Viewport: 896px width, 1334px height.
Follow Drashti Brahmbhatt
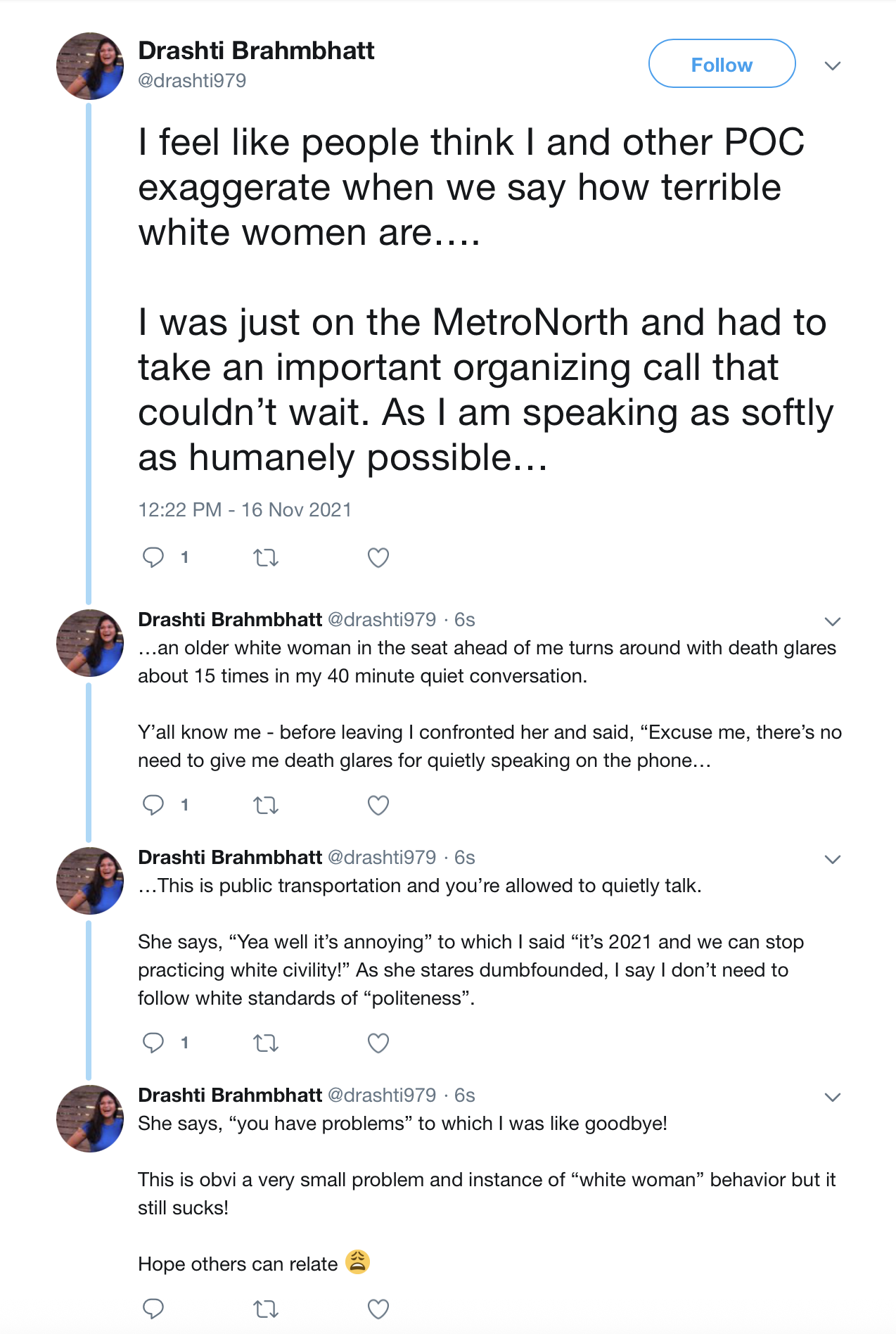(722, 64)
